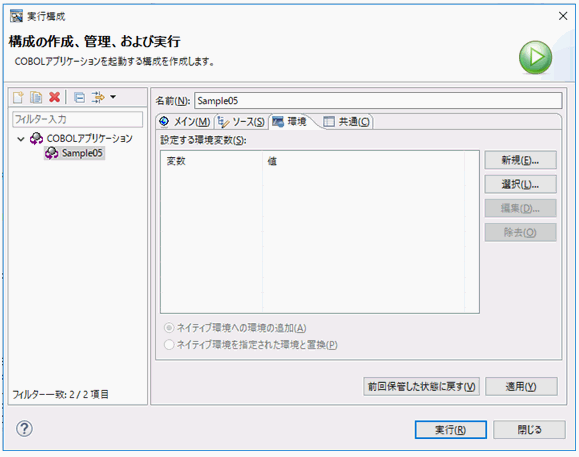Click the 実行(R) run button
579x457 pixels.
point(450,430)
